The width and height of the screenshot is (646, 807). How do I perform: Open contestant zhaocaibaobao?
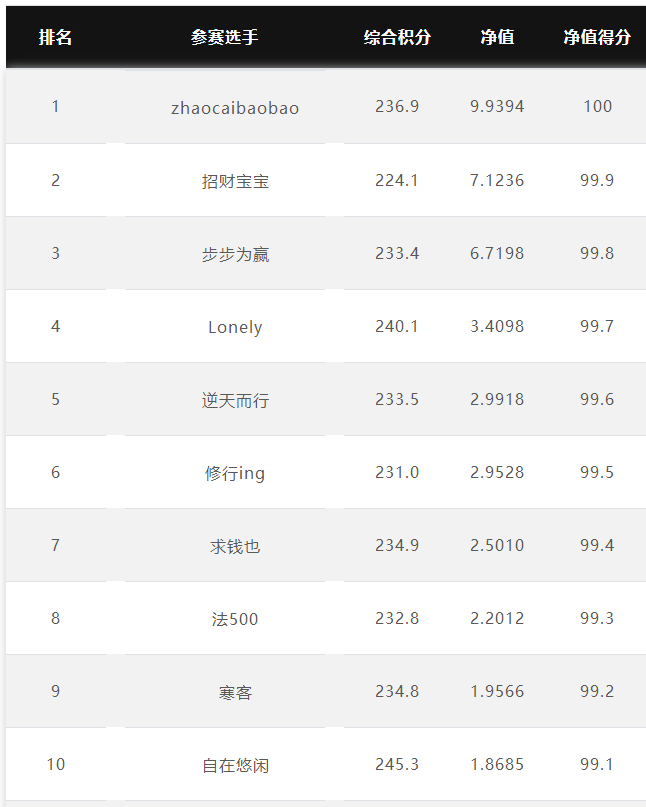click(235, 108)
